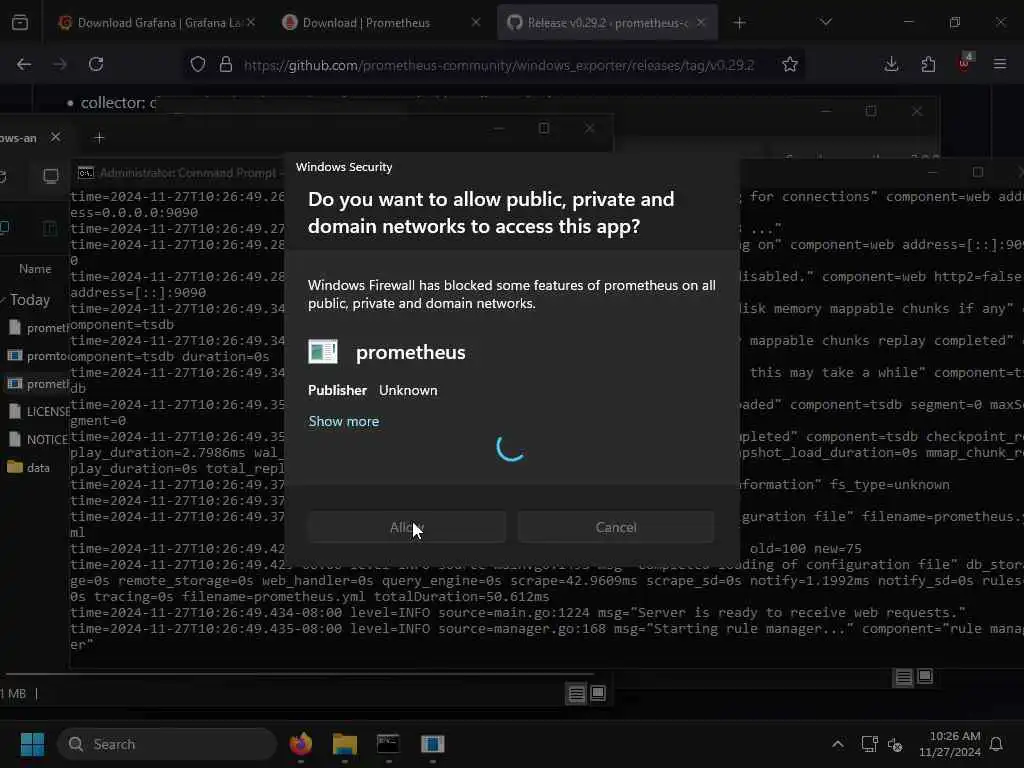Open the Windows Start menu
Viewport: 1024px width, 768px height.
coord(32,744)
